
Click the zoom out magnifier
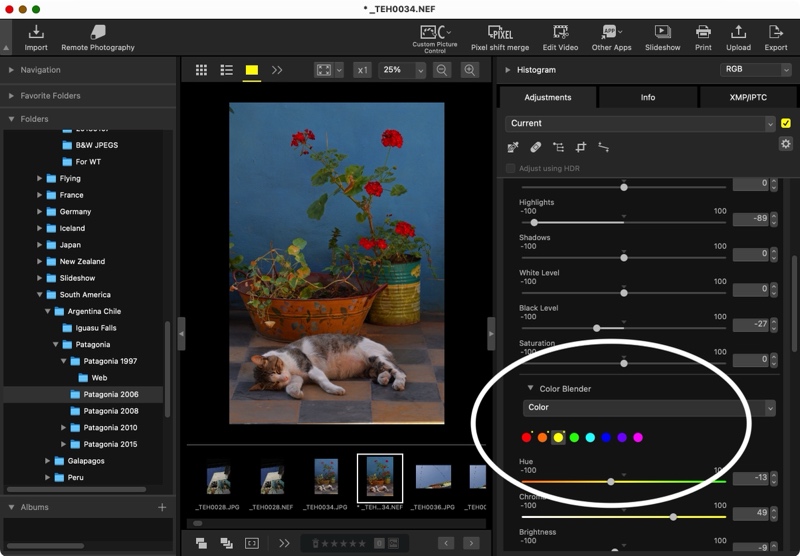(442, 70)
